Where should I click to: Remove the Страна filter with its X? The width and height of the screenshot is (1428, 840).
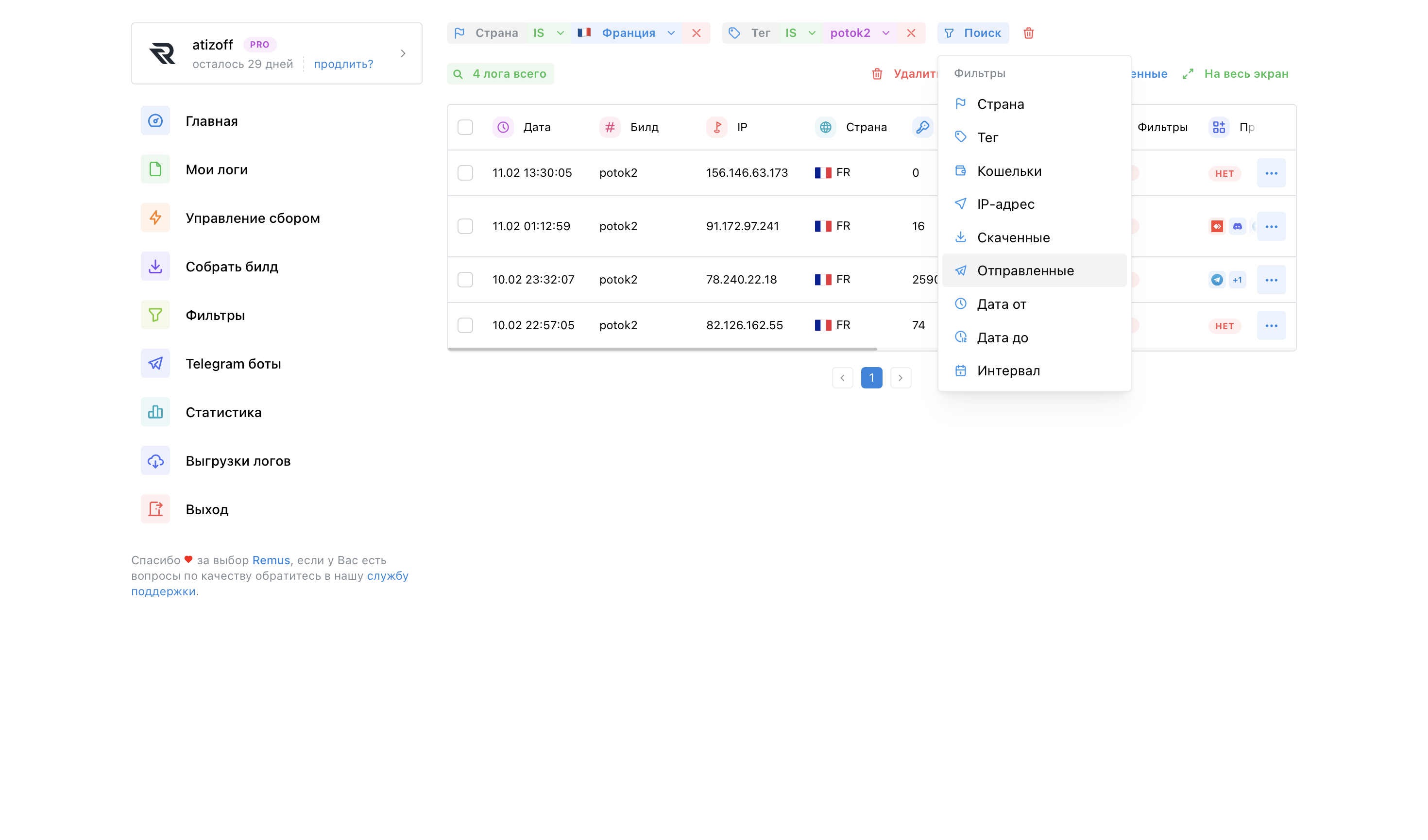click(697, 33)
